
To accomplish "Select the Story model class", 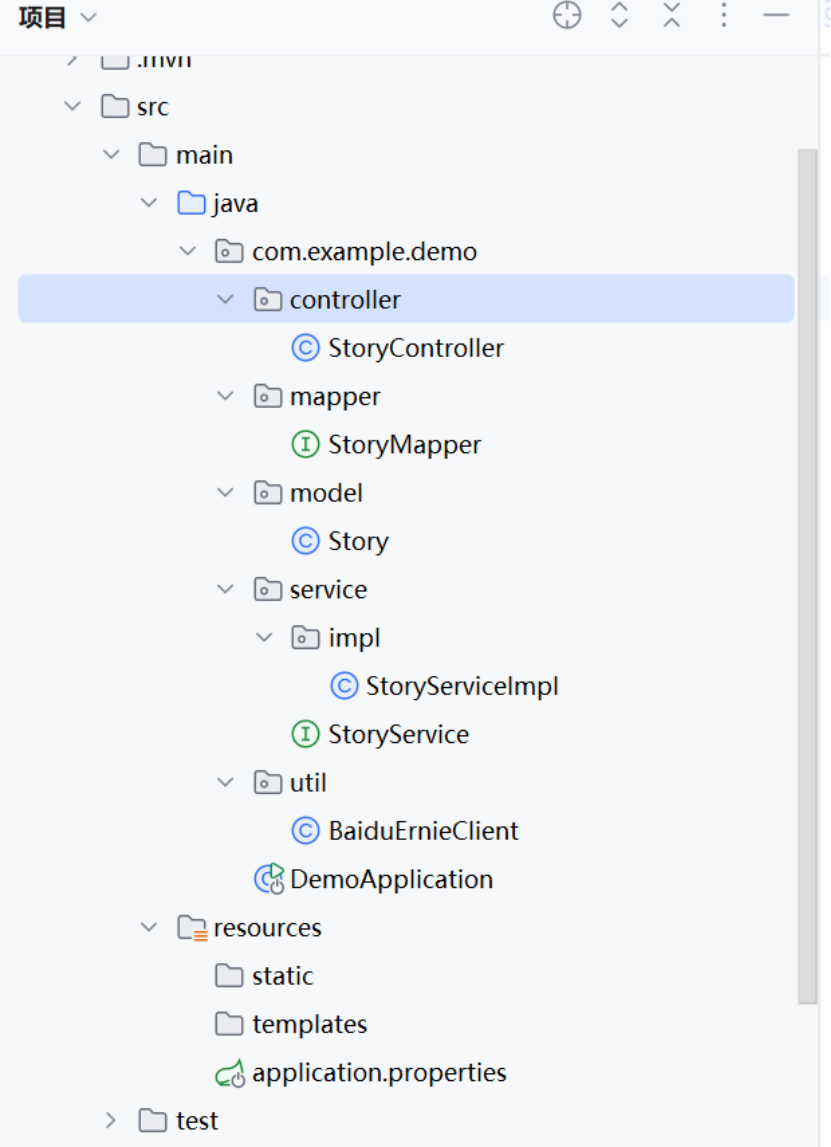I will [358, 542].
